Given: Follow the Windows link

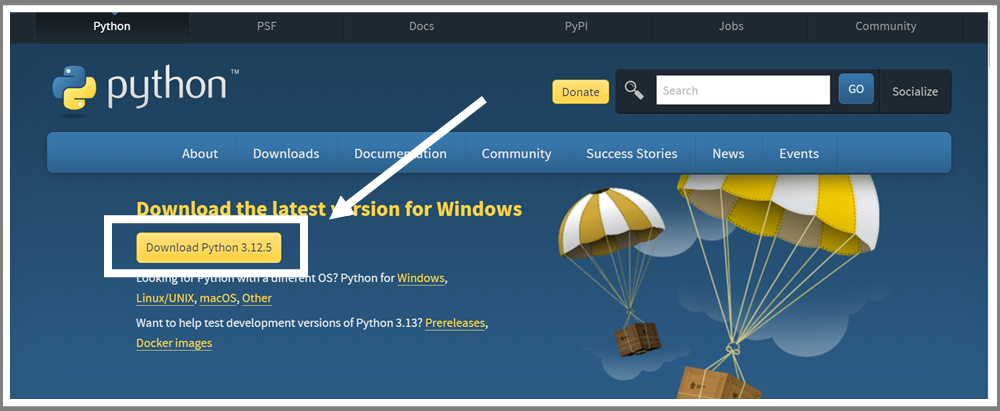Looking at the screenshot, I should [x=421, y=278].
